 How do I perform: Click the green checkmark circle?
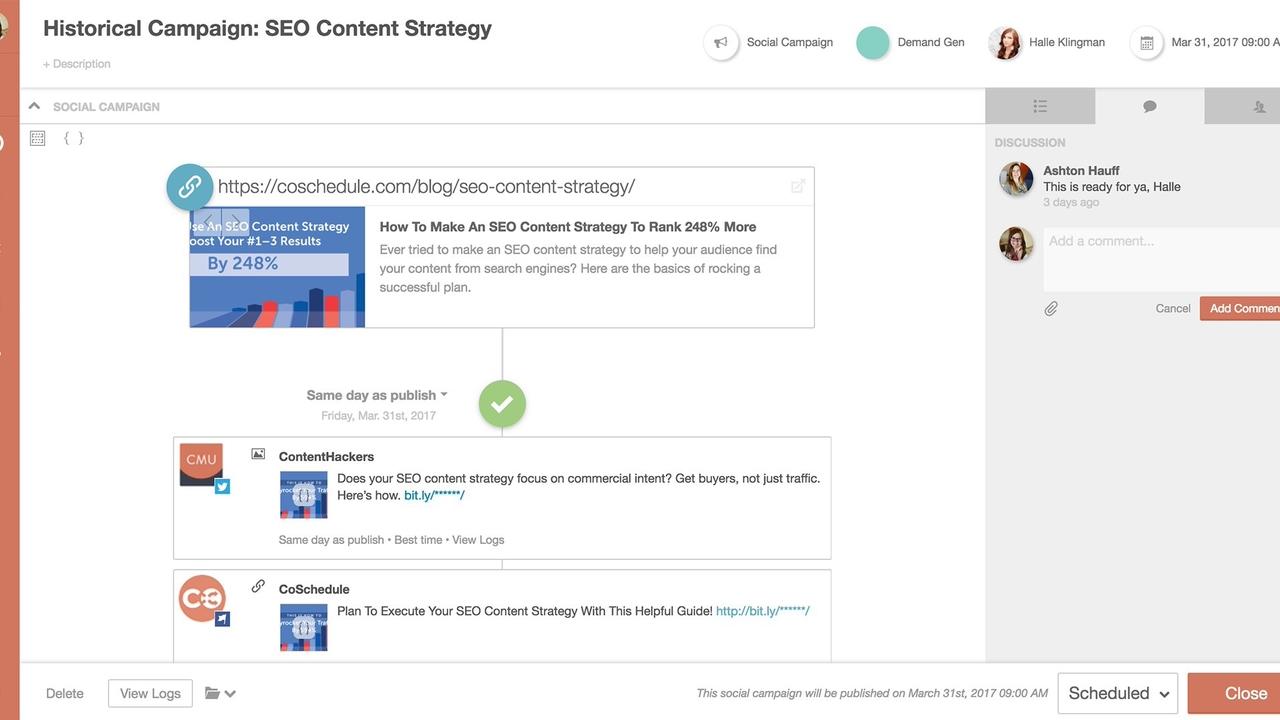click(502, 404)
